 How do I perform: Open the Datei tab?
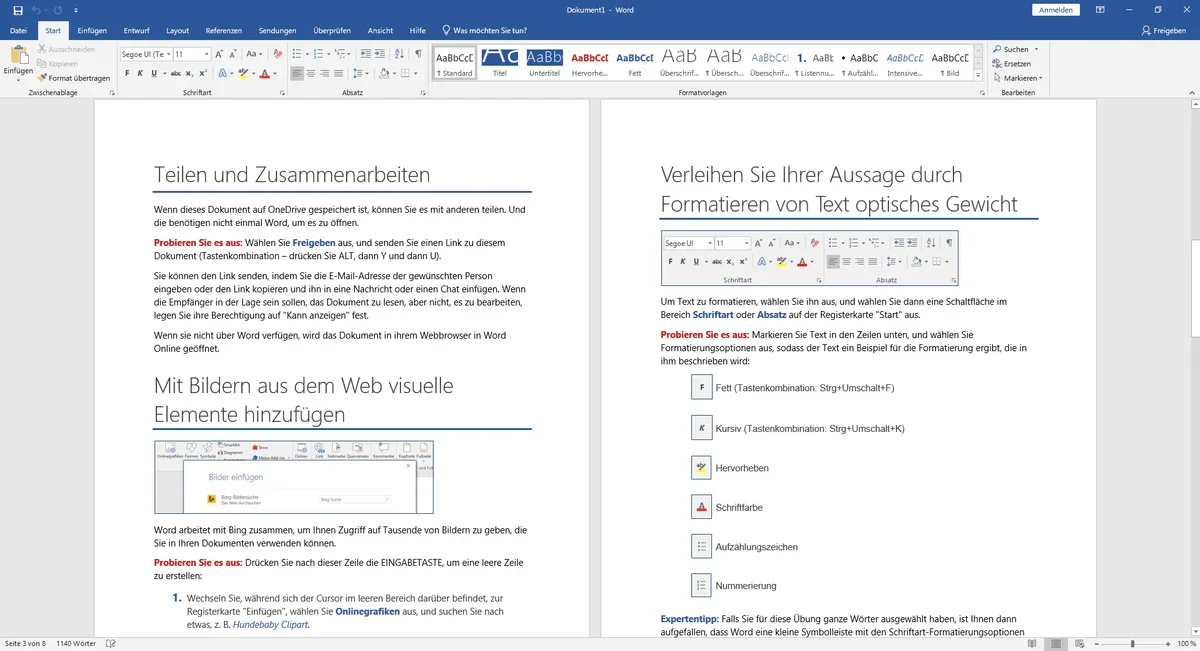[x=18, y=31]
